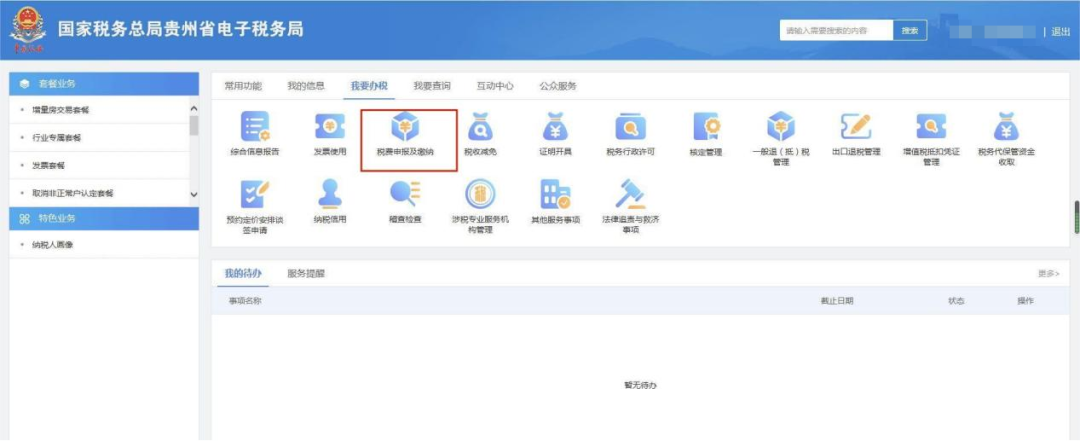Click the 截止日期 column header

coord(836,301)
